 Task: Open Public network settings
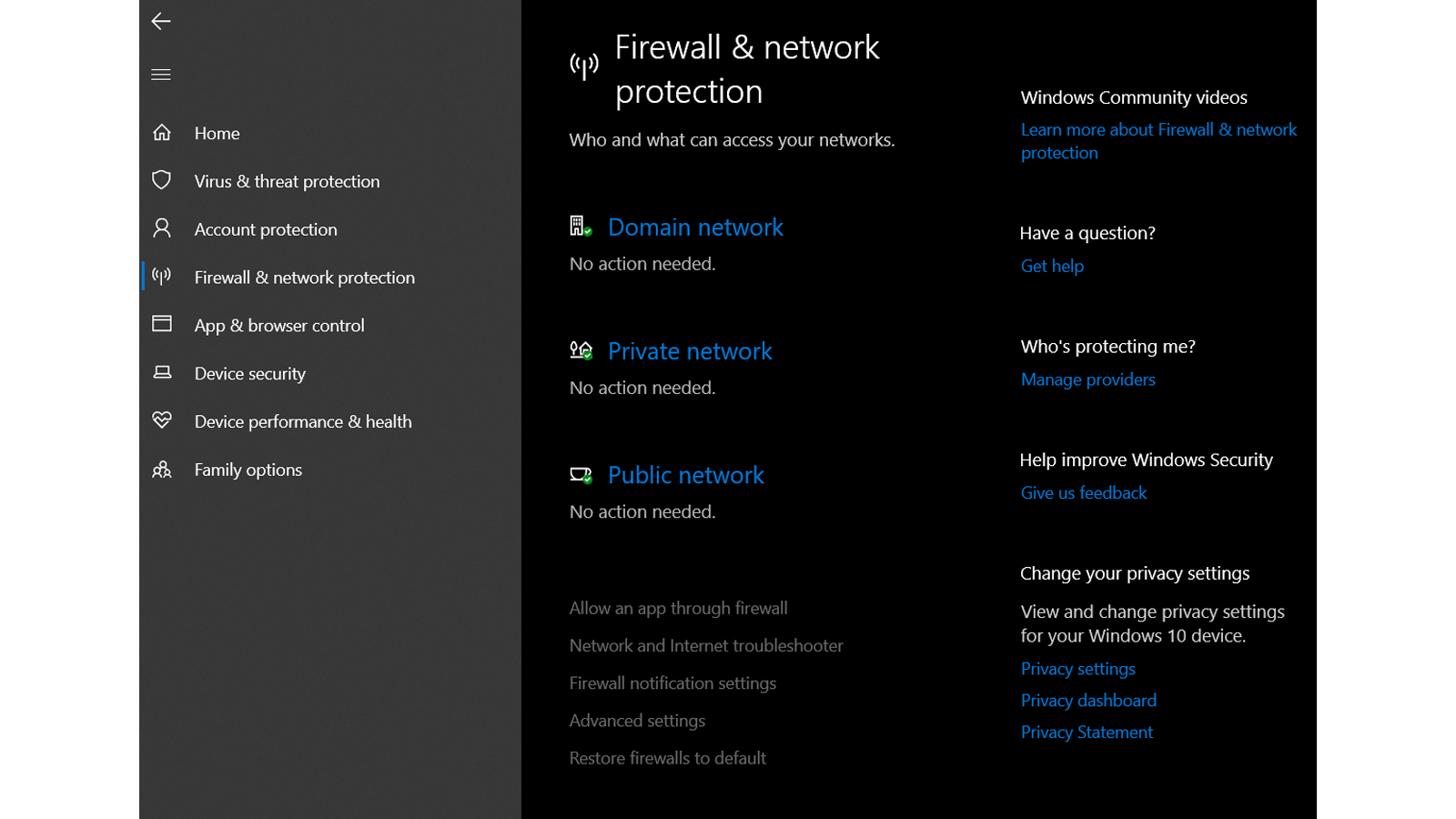coord(686,475)
